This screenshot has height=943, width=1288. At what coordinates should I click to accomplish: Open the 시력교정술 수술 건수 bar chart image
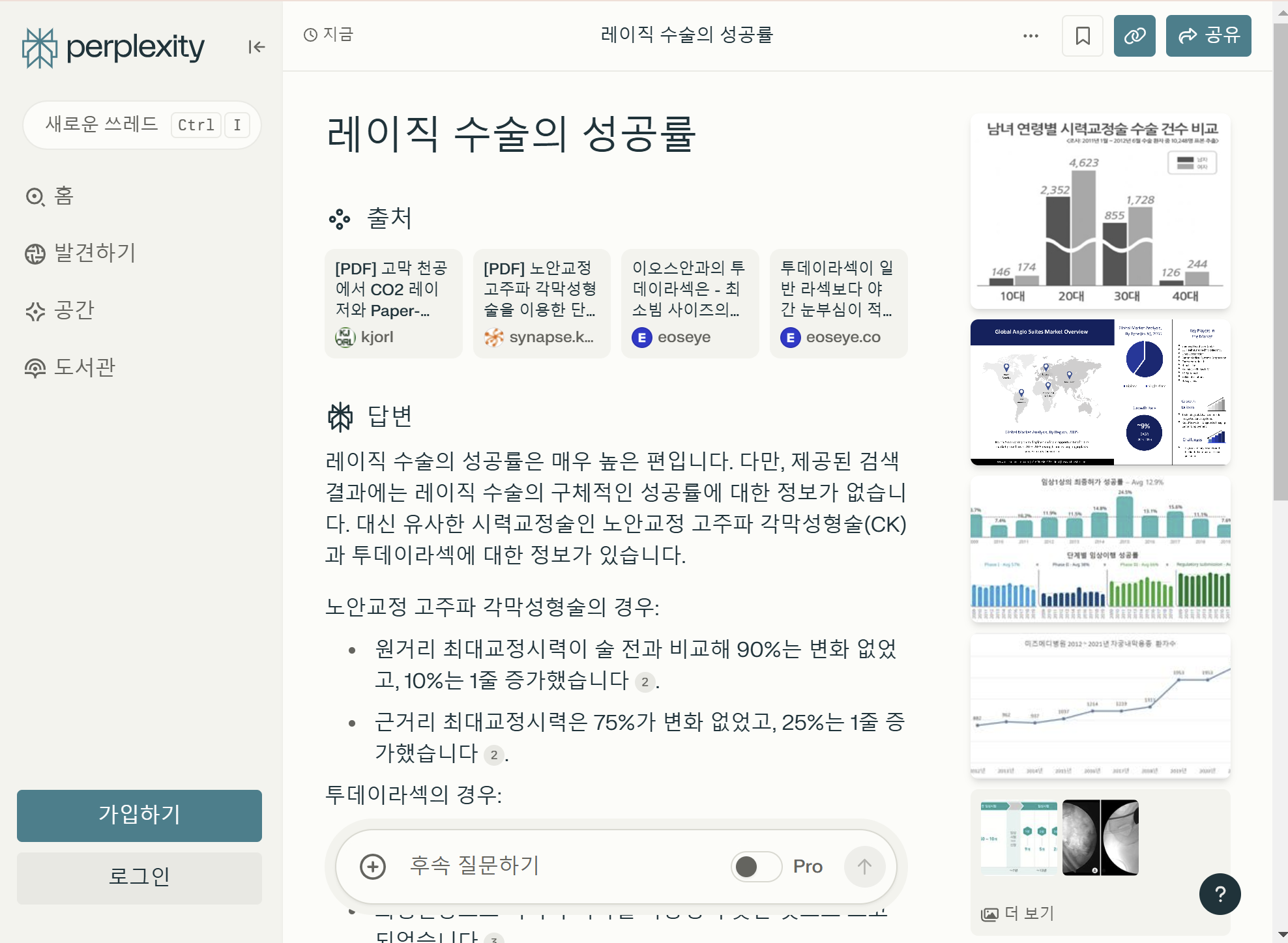[1100, 211]
